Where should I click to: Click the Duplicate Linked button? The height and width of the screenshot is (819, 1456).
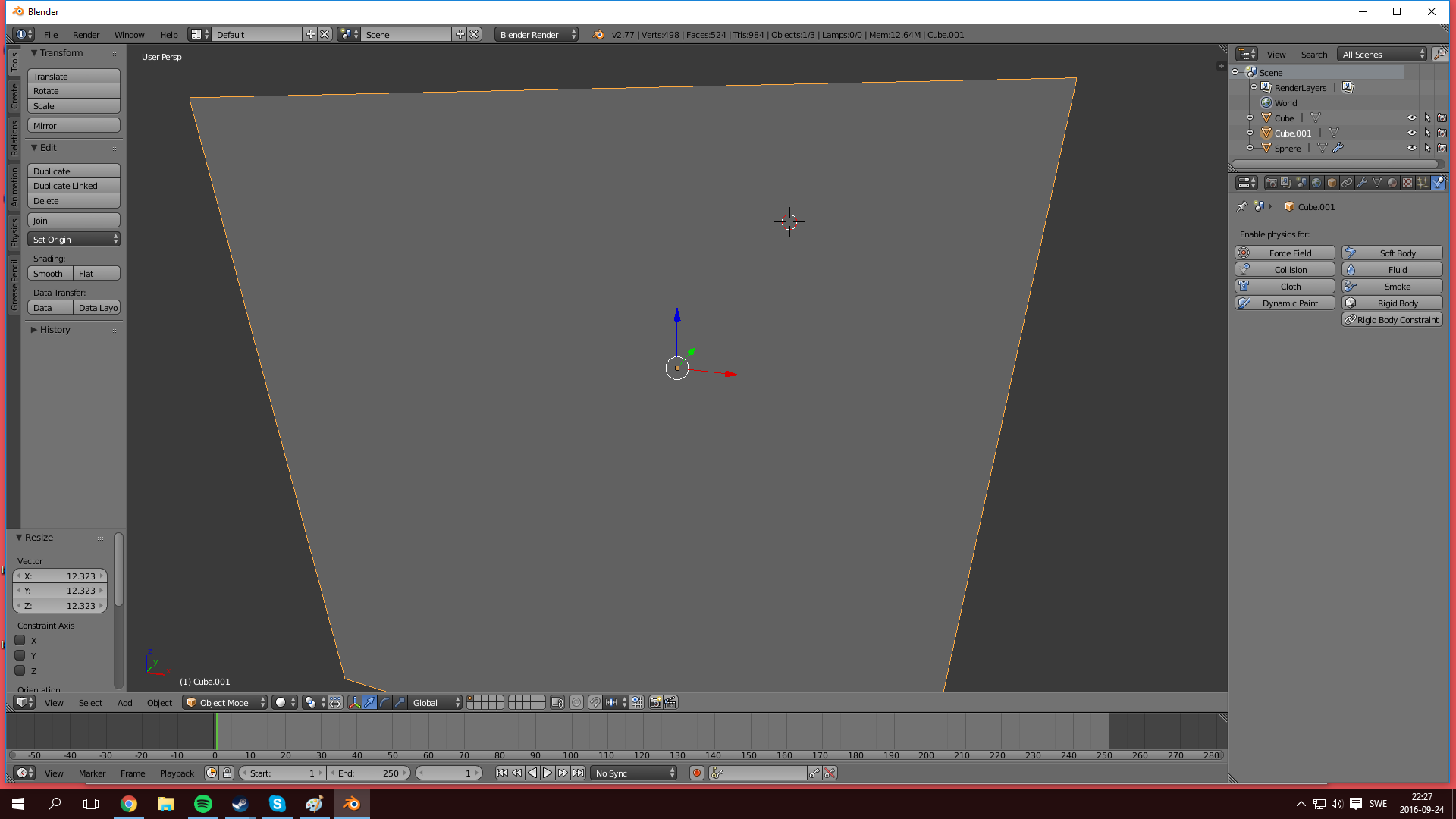click(74, 186)
